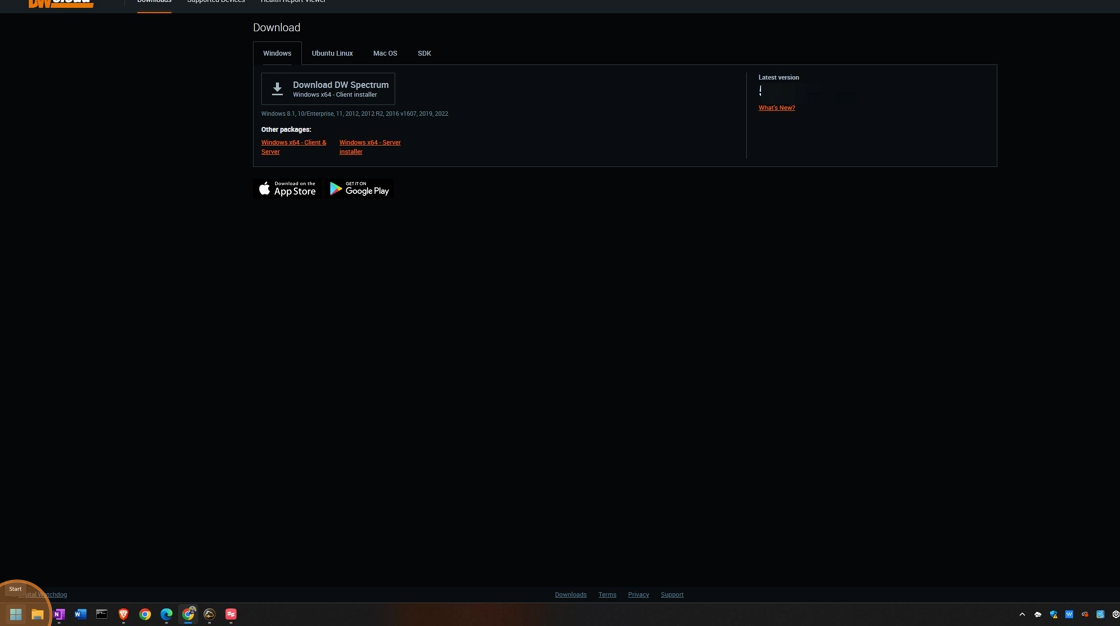The image size is (1120, 626).
Task: Open File Explorer from the taskbar
Action: tap(37, 614)
